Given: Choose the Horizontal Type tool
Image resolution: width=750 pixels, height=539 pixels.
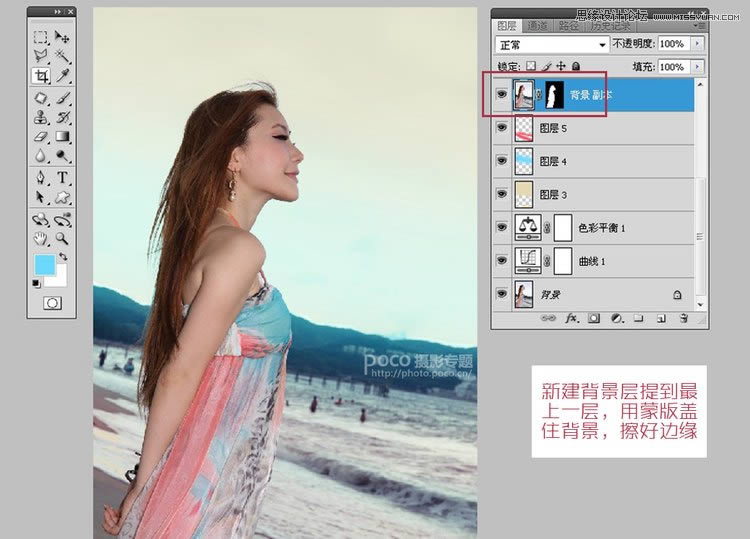Looking at the screenshot, I should [62, 178].
